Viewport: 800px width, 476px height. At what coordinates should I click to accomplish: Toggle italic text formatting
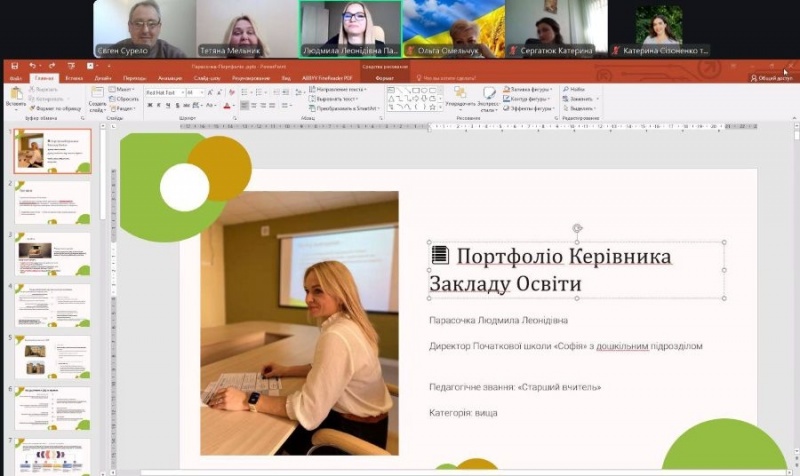[x=158, y=106]
